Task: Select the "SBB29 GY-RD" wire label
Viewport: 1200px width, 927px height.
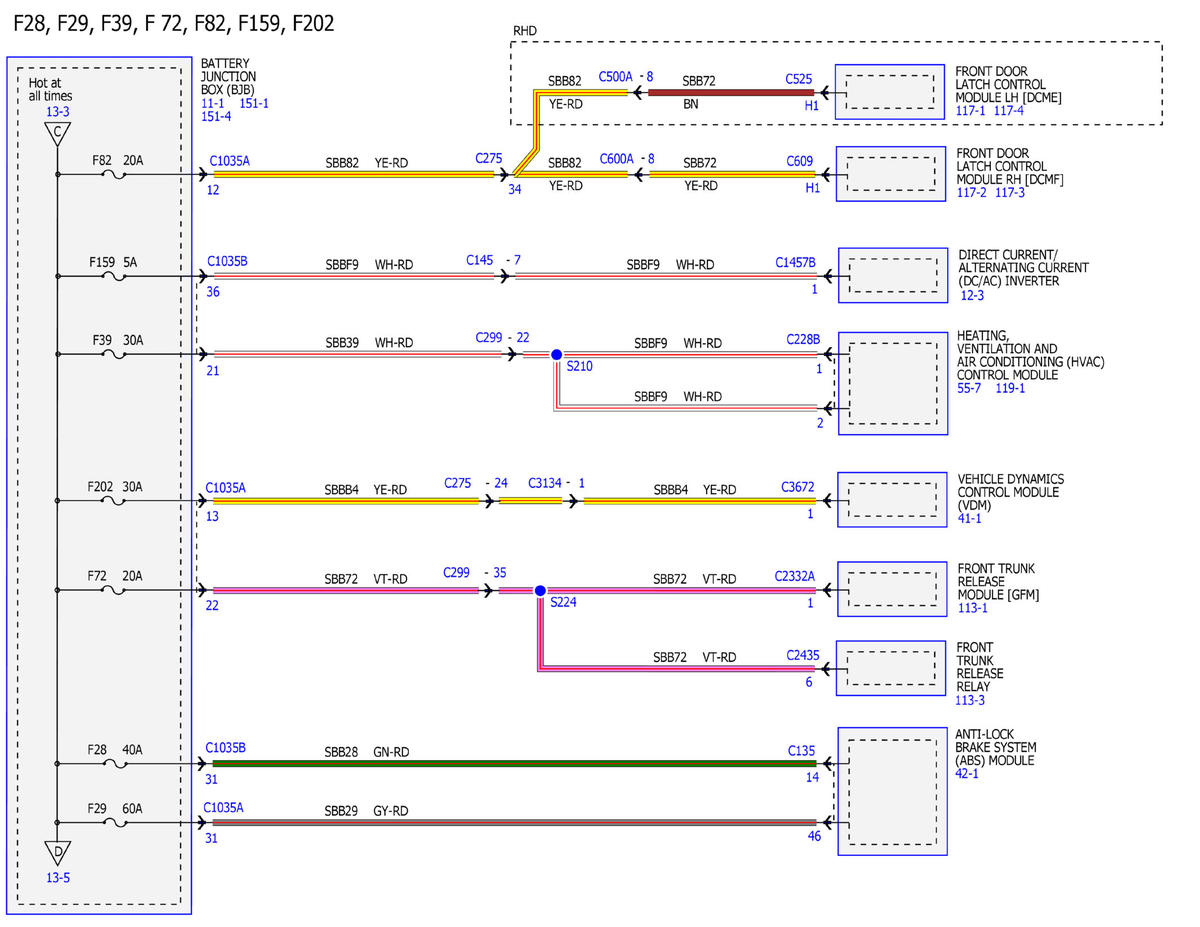Action: point(366,811)
